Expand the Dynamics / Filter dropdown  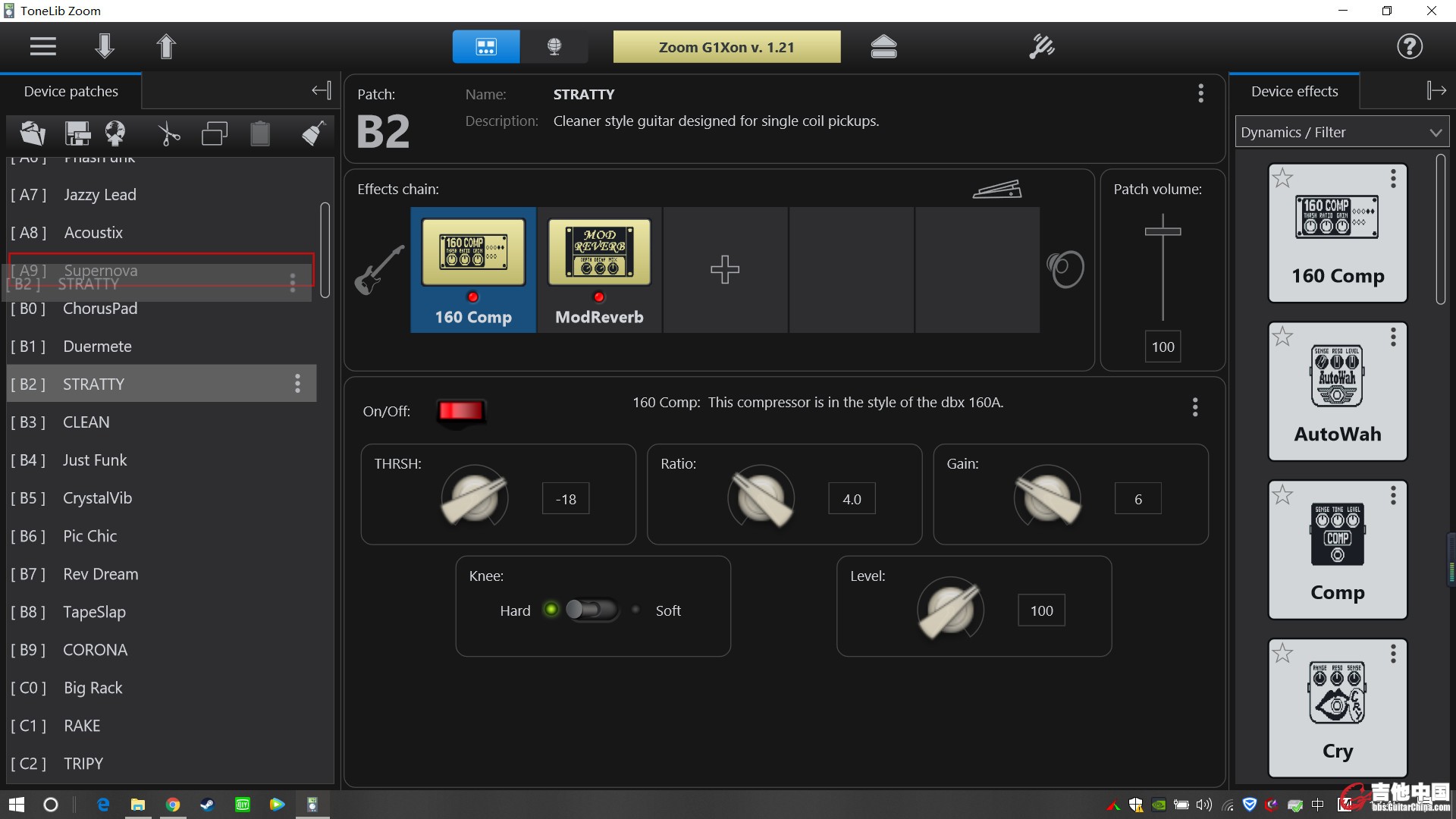click(1341, 132)
